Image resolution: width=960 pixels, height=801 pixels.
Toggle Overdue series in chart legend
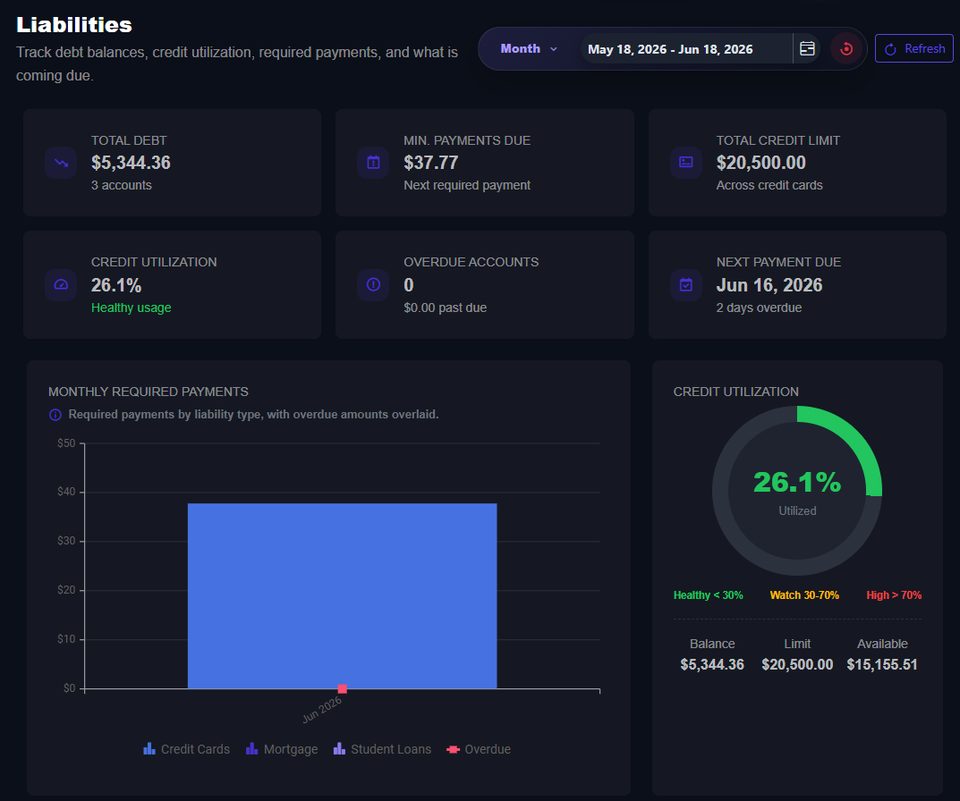click(x=479, y=749)
